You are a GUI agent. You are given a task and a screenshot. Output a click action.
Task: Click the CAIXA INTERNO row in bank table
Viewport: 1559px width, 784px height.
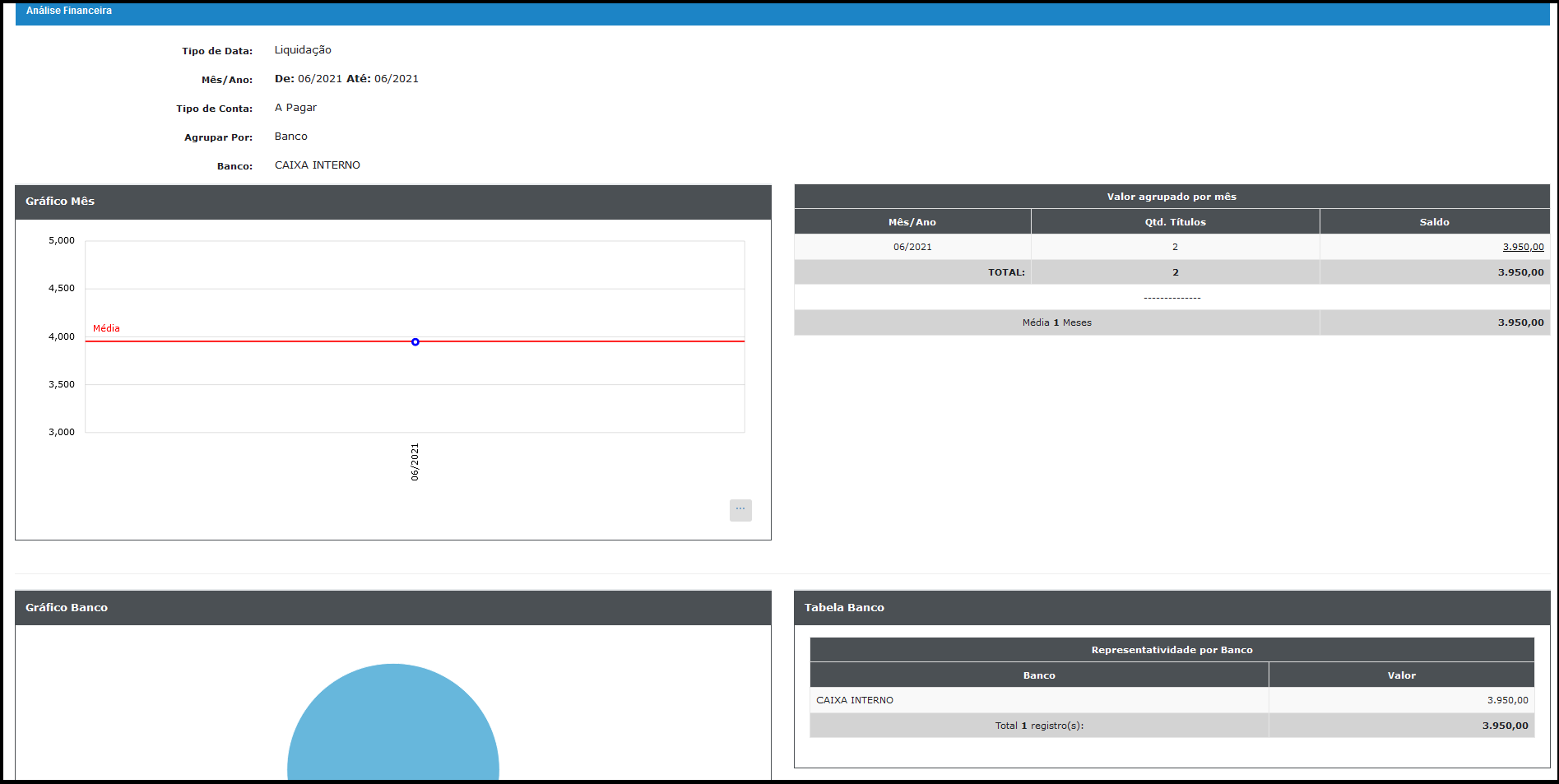tap(1172, 700)
